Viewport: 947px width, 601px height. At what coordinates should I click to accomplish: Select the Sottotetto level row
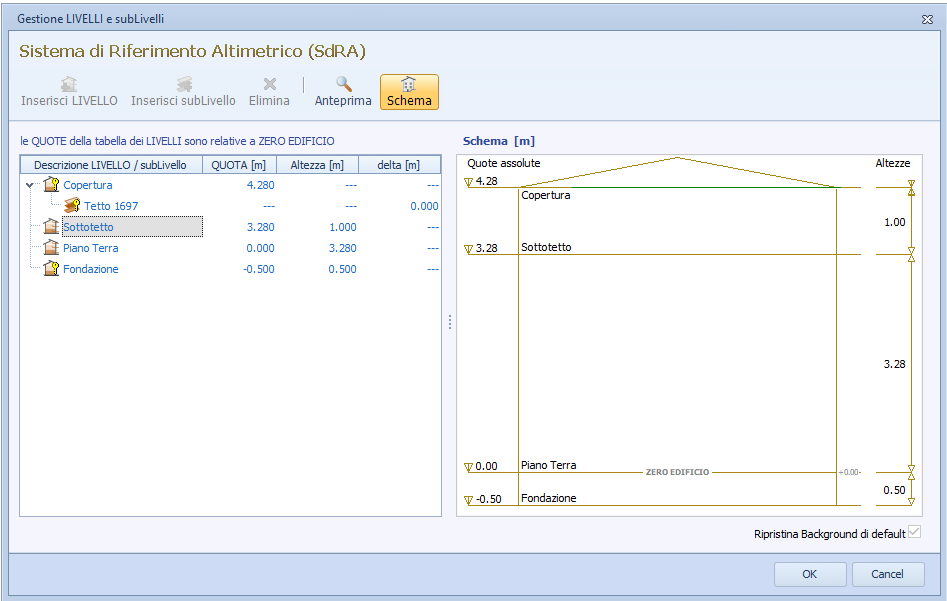[x=88, y=227]
